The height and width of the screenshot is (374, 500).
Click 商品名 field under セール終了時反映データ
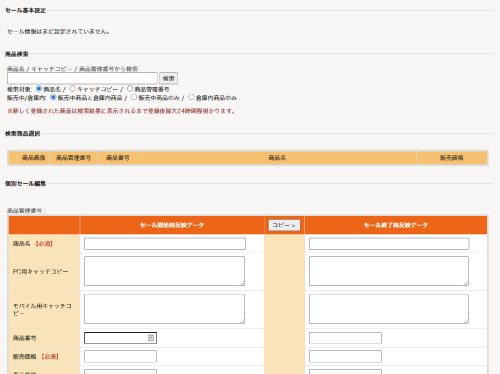[389, 244]
